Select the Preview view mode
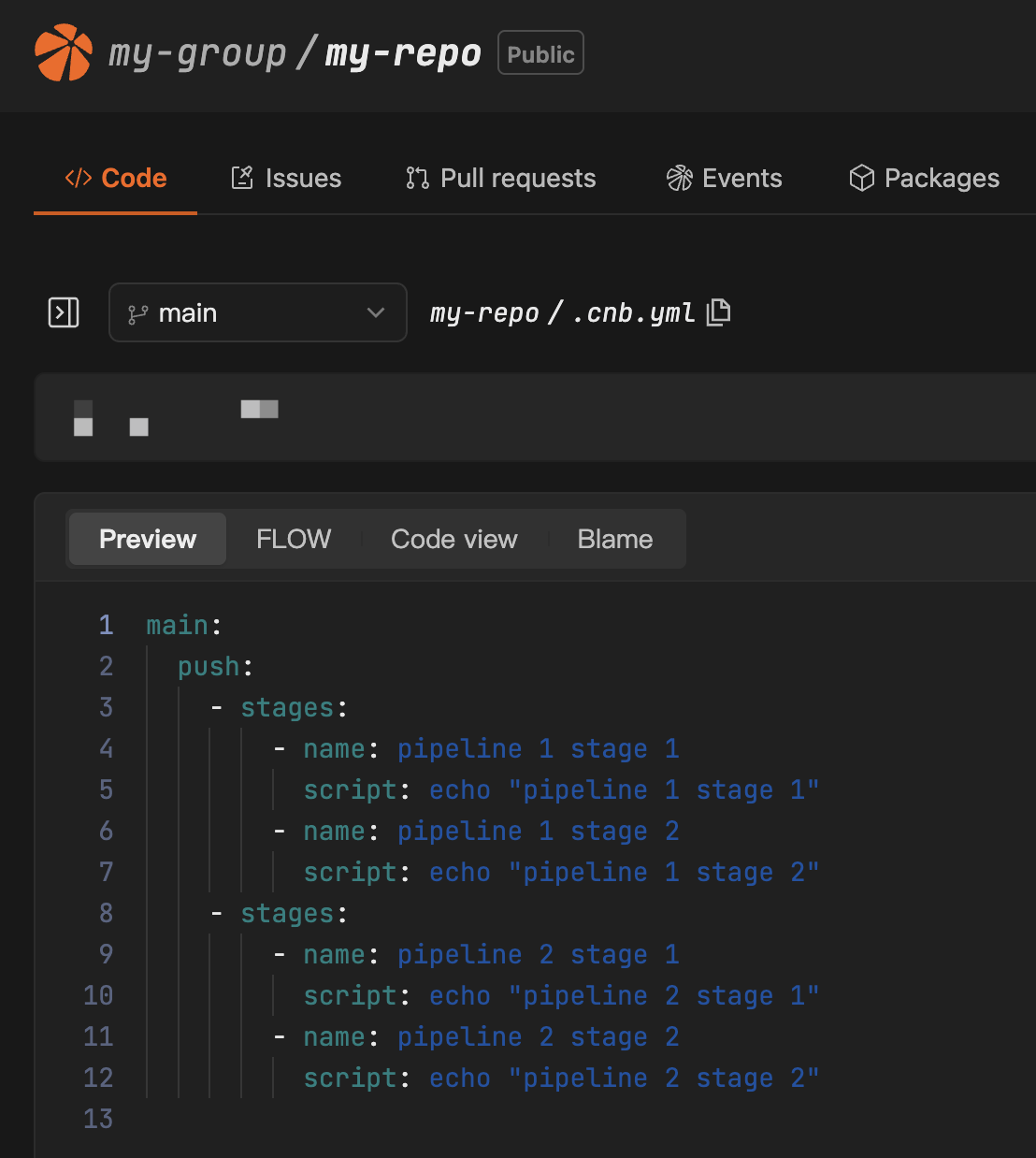1036x1158 pixels. coord(148,539)
